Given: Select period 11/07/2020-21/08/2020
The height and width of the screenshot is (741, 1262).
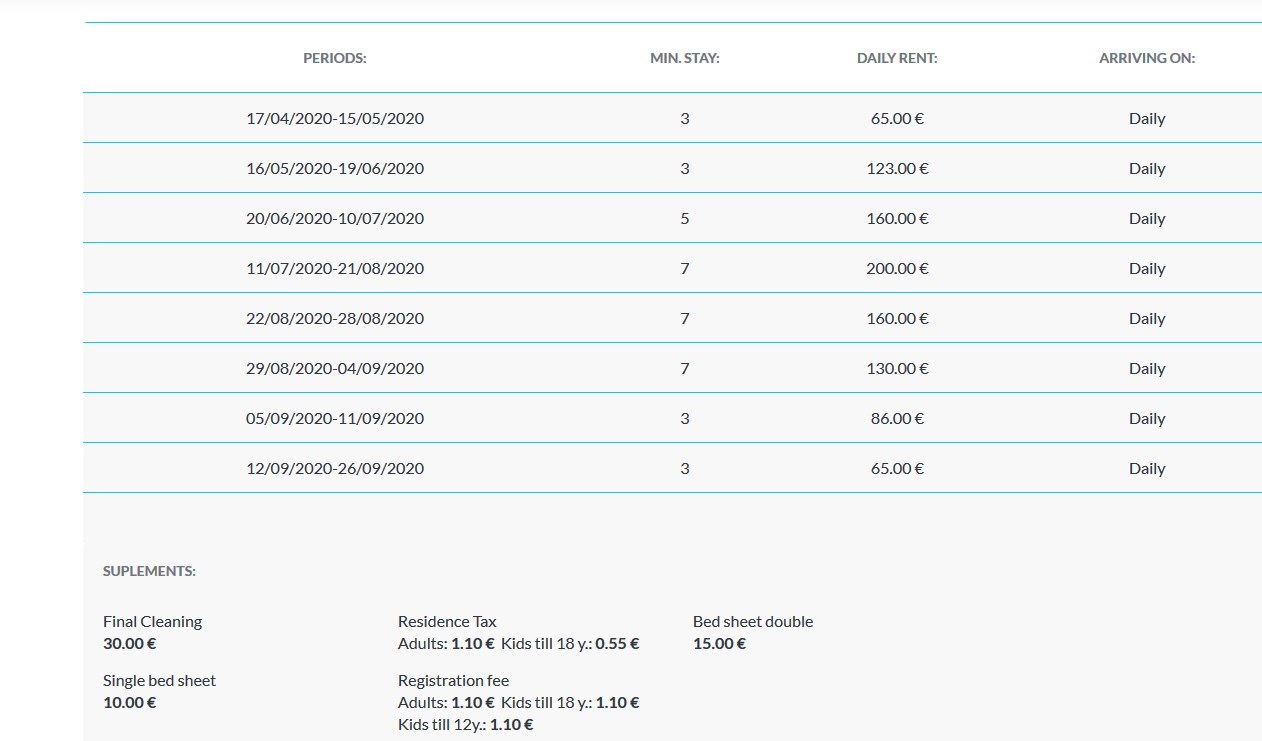Looking at the screenshot, I should pos(335,268).
